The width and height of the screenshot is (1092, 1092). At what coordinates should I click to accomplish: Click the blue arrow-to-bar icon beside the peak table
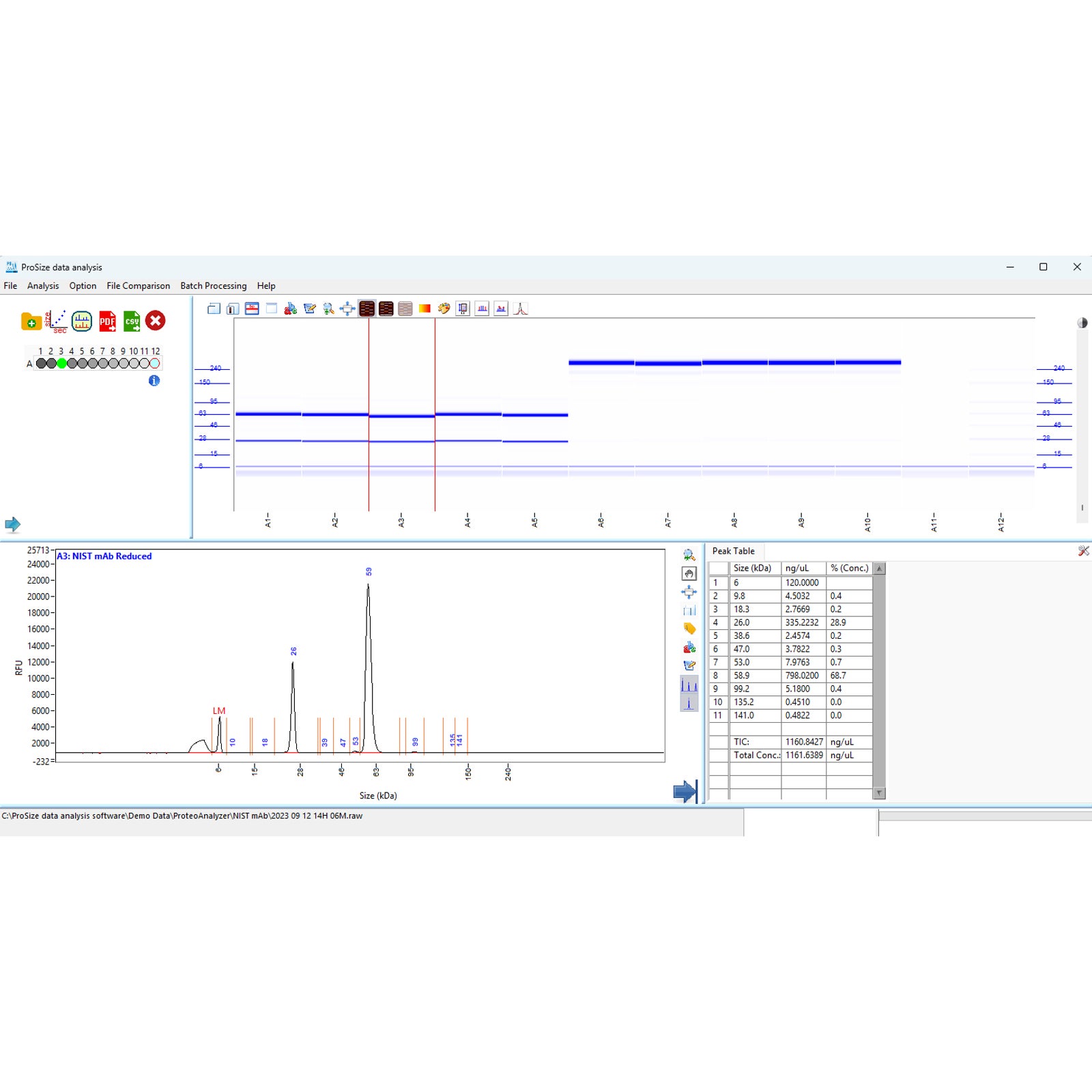click(x=686, y=792)
